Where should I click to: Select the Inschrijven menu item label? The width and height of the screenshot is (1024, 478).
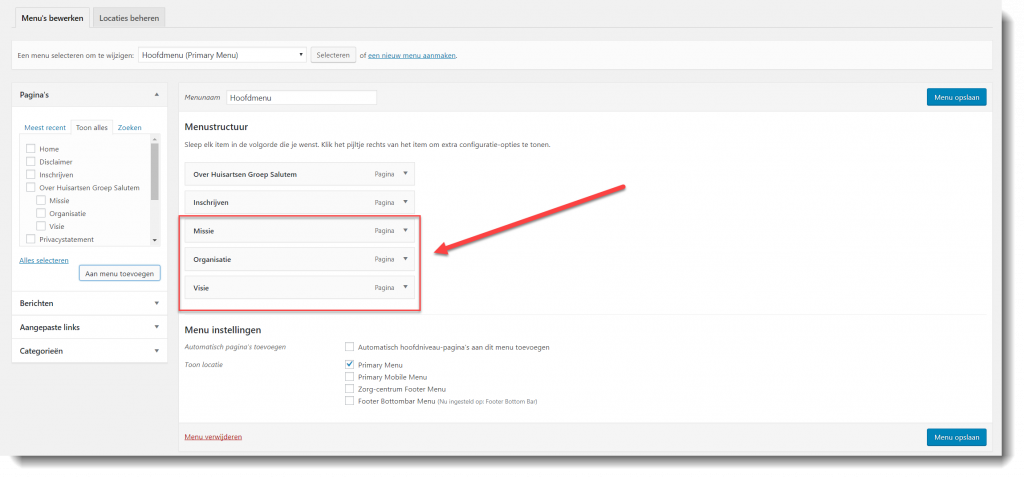[x=211, y=202]
